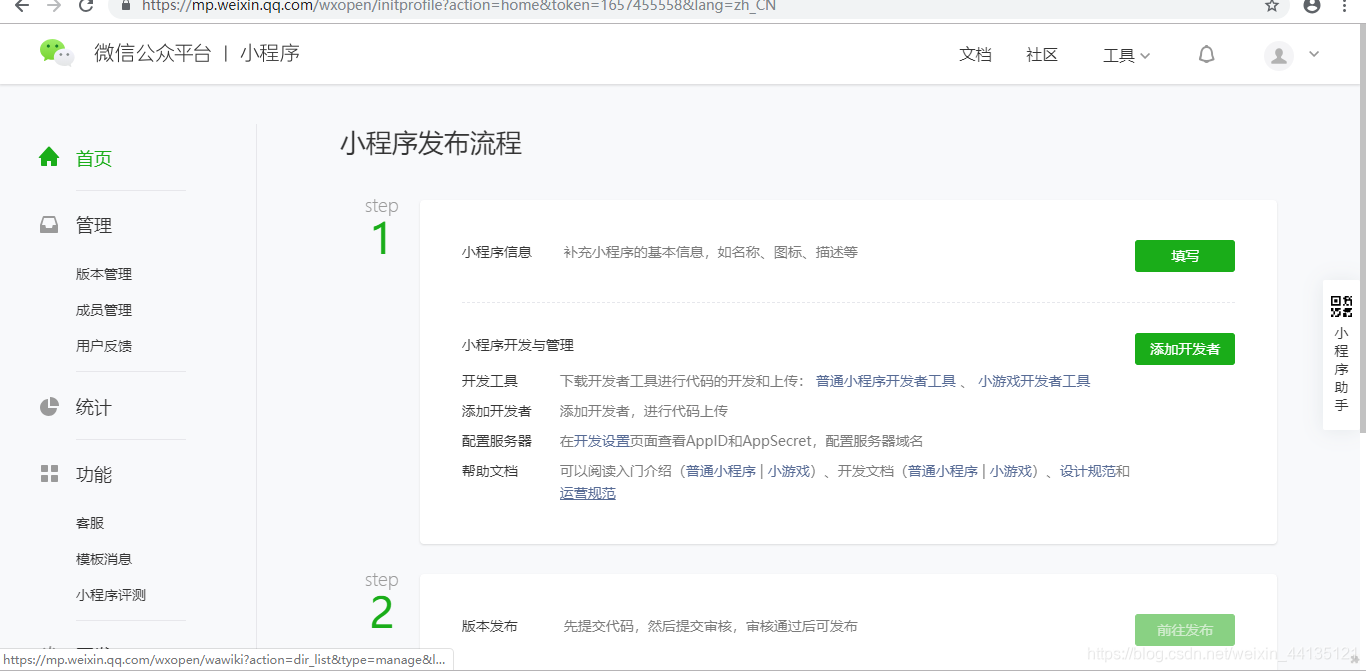Screen dimensions: 1366x672
Task: Select 统计 sidebar section
Action: [x=94, y=408]
